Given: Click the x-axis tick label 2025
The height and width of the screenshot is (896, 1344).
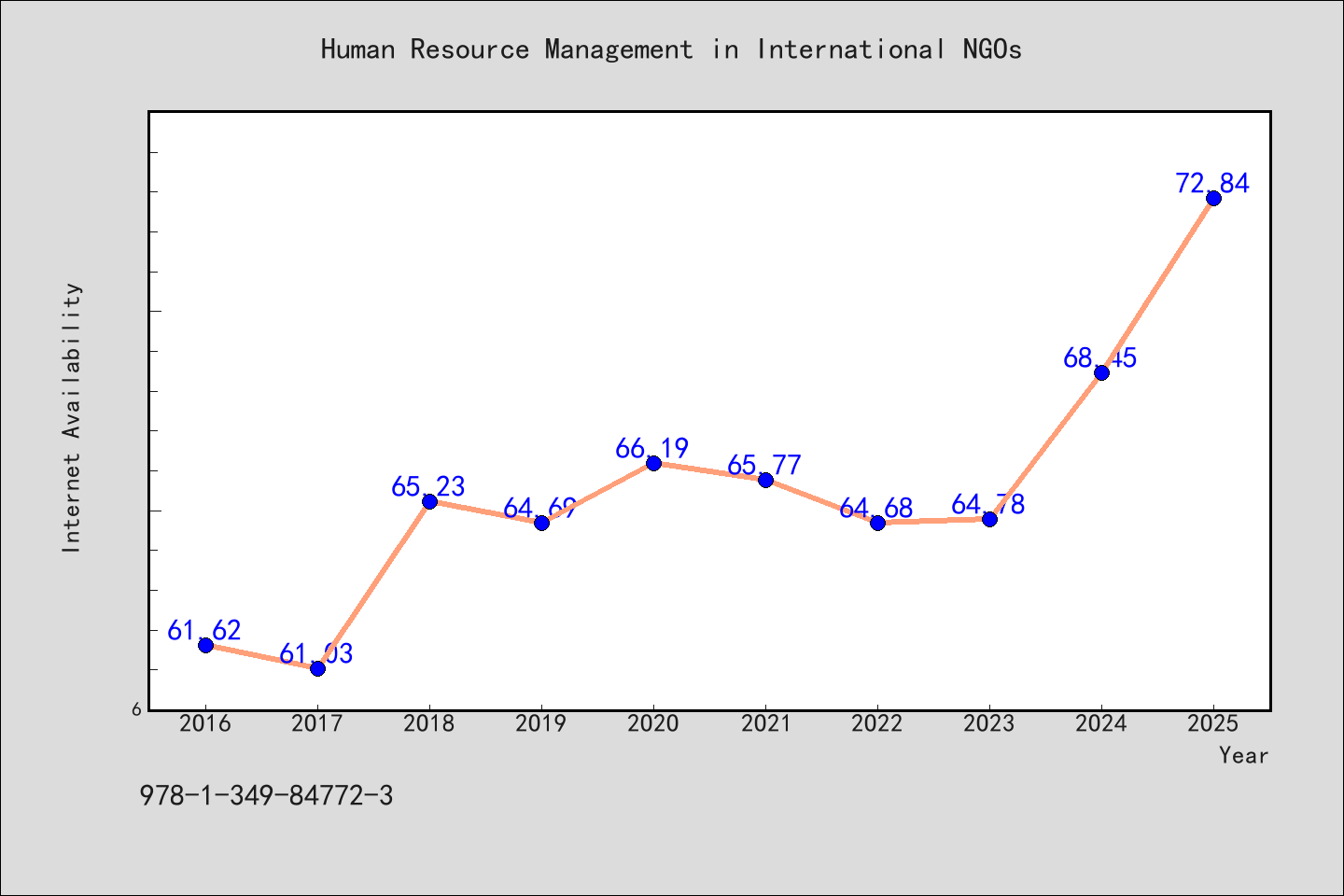Looking at the screenshot, I should [1213, 723].
